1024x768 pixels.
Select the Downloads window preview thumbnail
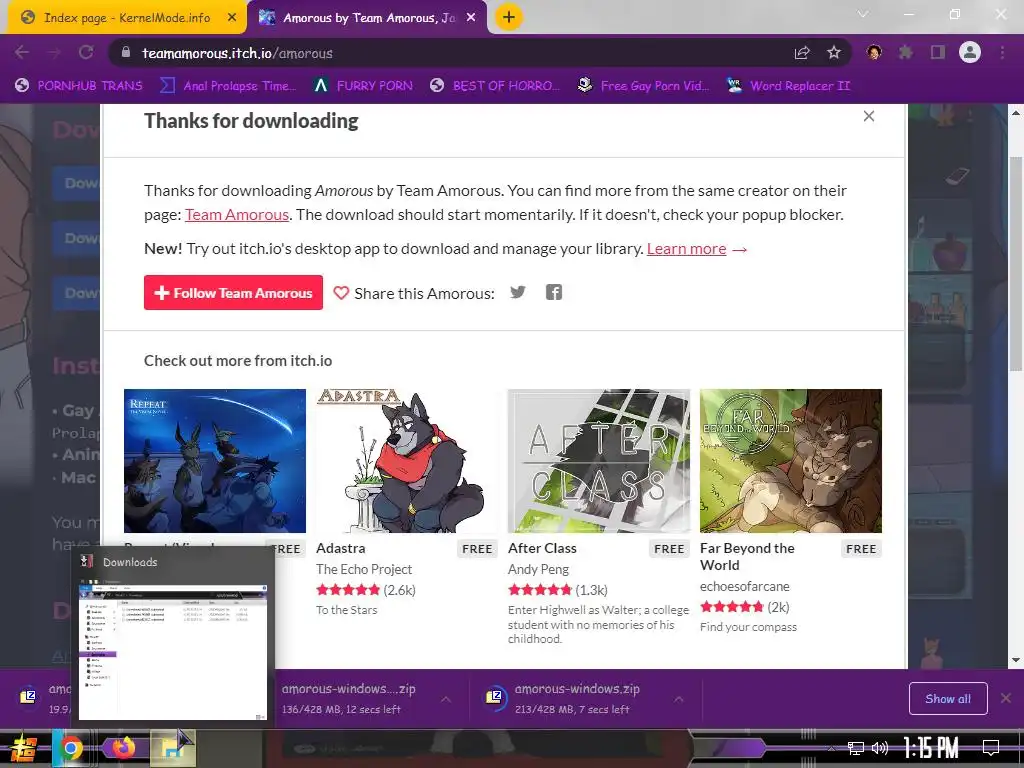tap(173, 651)
